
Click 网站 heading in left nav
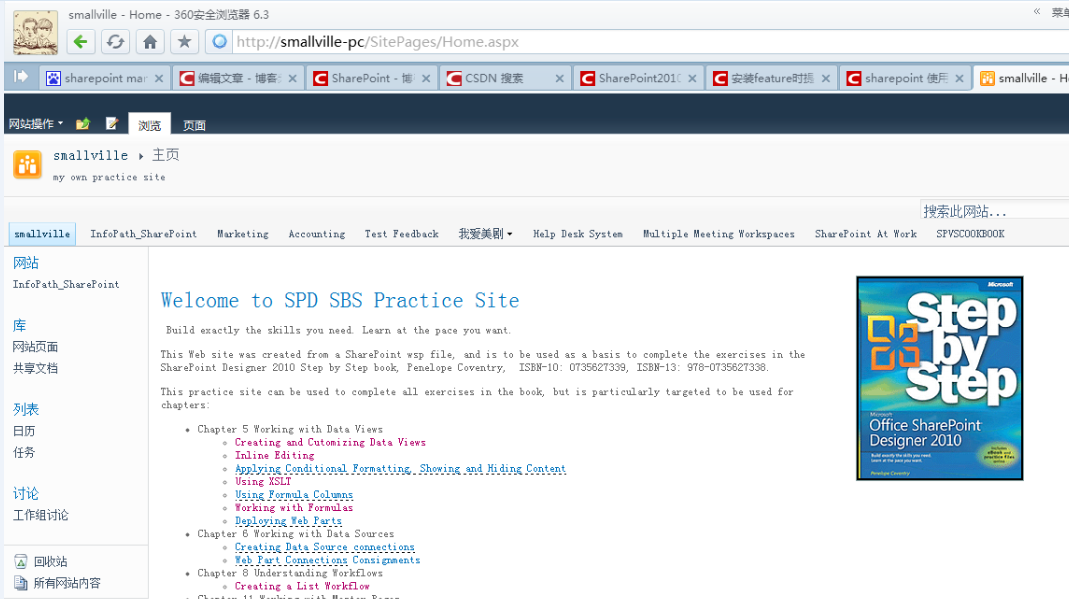tap(26, 263)
